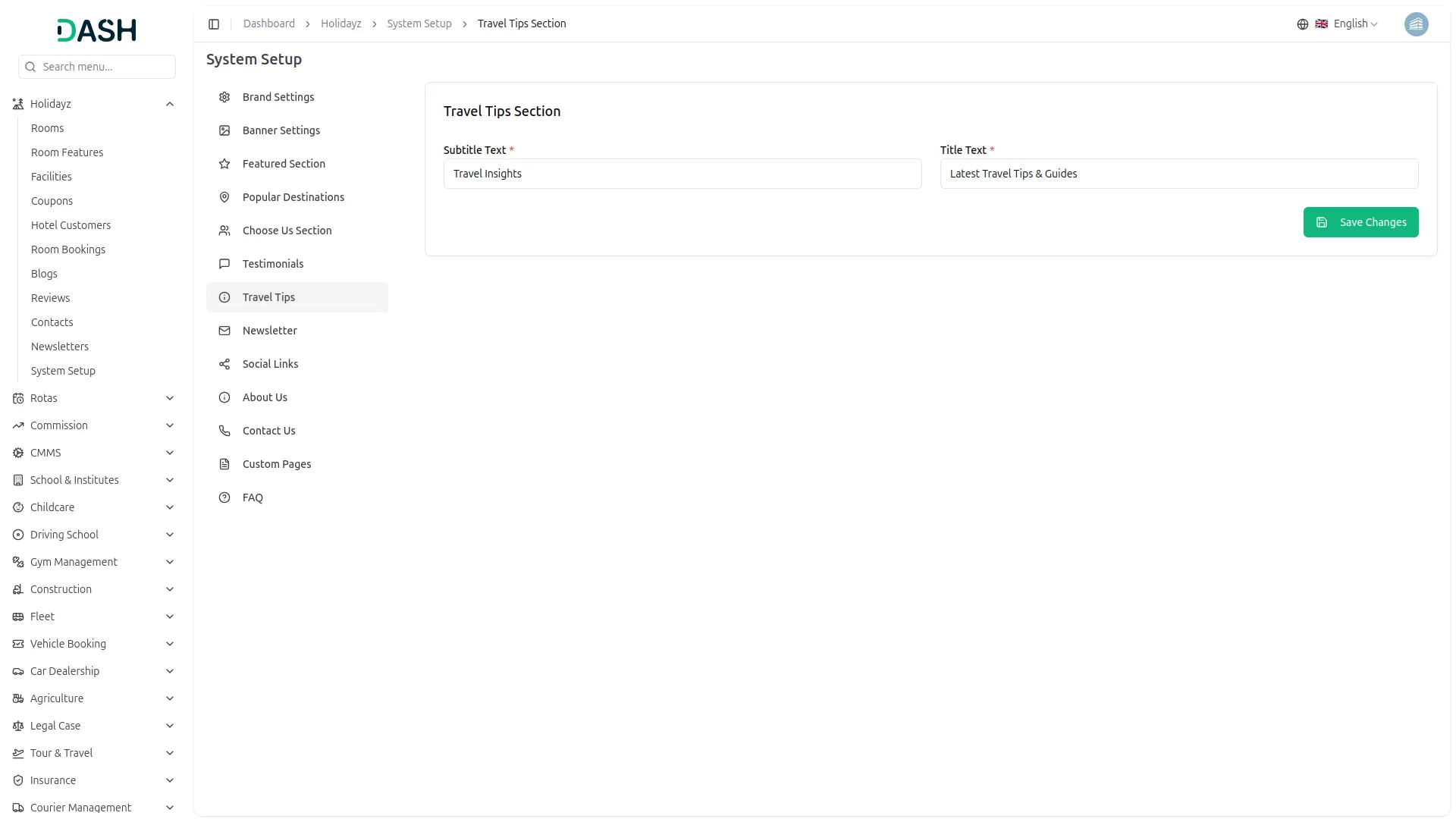Click the Contact Us phone icon
This screenshot has height=819, width=1456.
click(x=224, y=431)
